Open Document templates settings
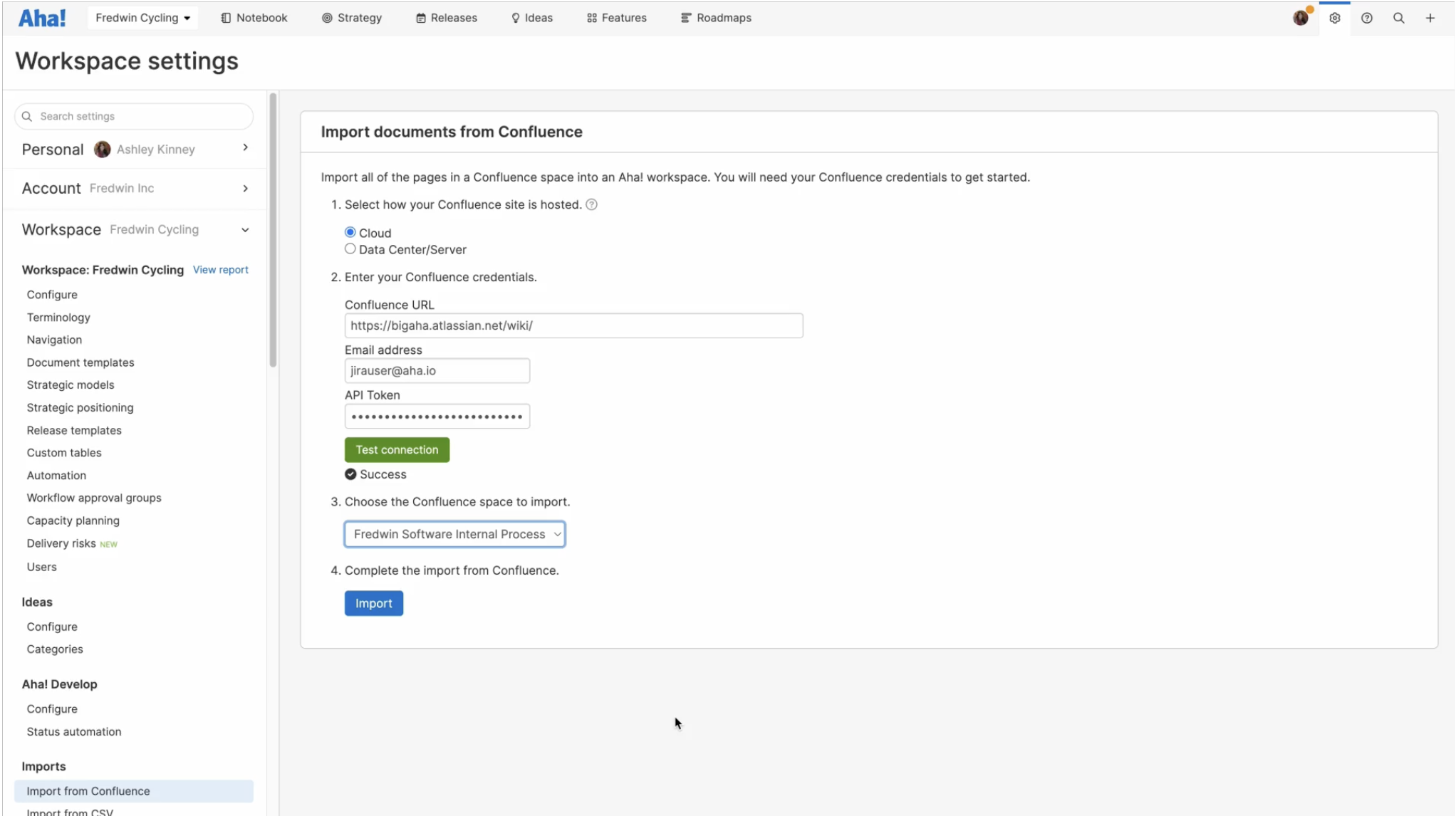The image size is (1456, 816). click(x=80, y=362)
